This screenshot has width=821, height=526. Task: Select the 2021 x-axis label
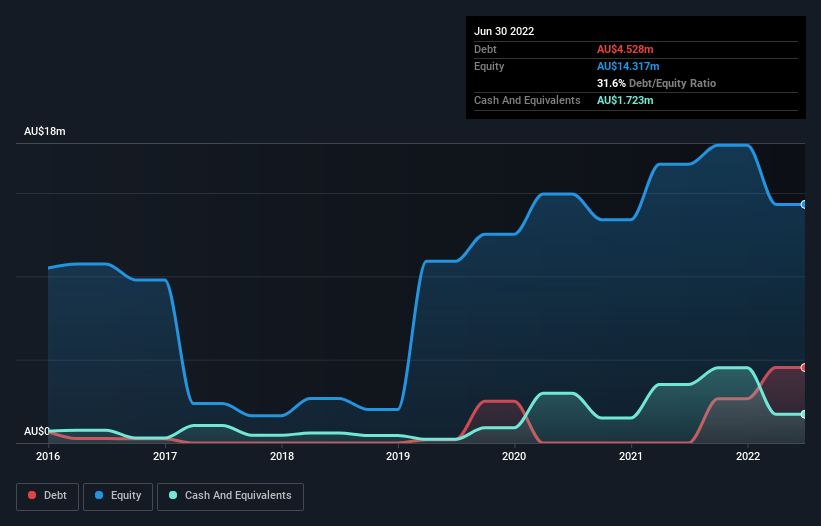(631, 456)
